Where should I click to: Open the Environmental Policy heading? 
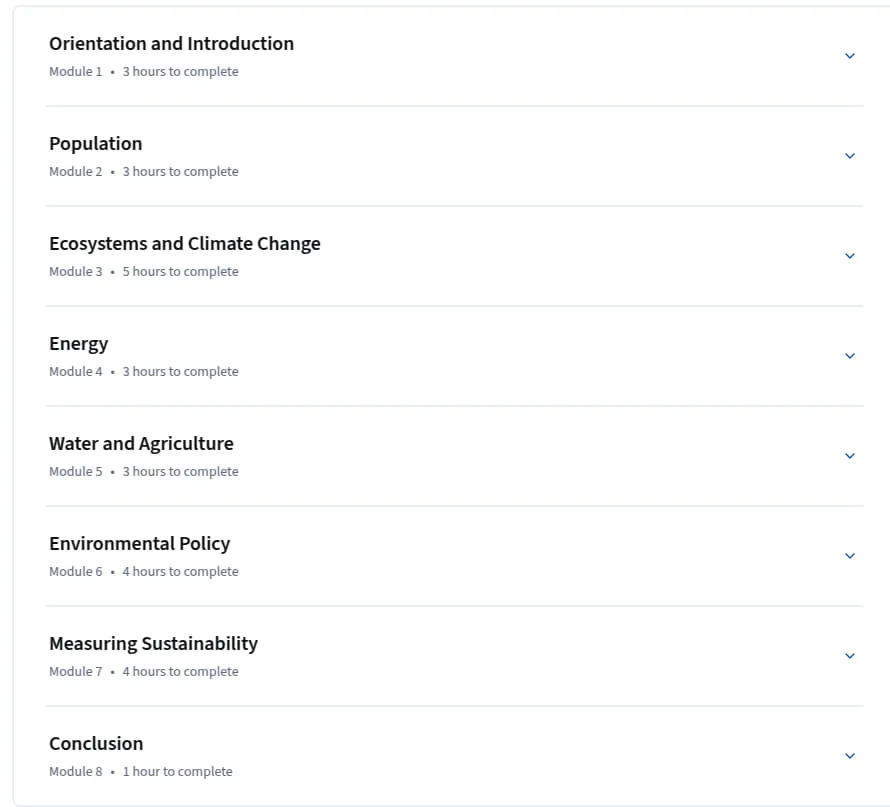click(140, 544)
